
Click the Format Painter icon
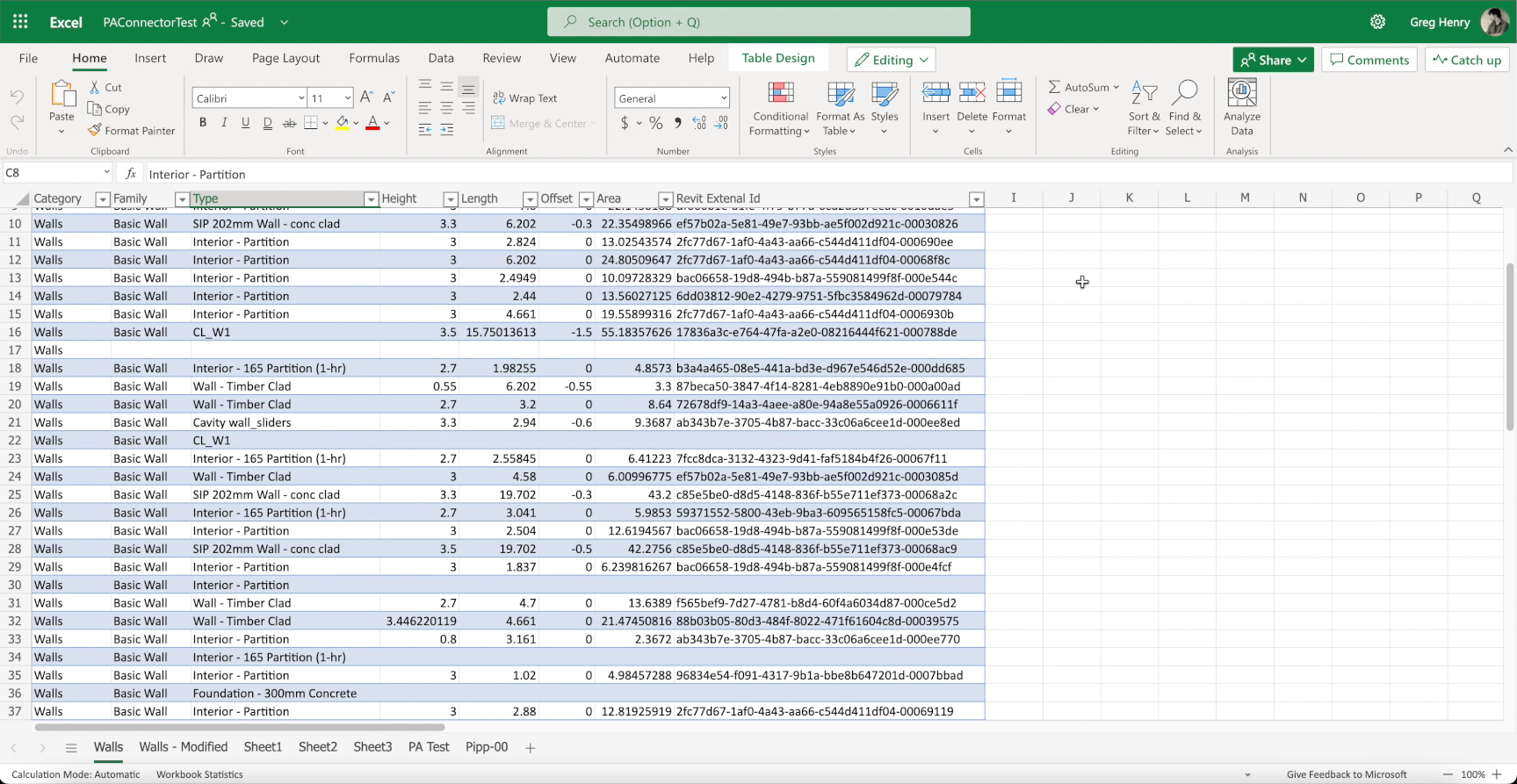click(x=95, y=131)
